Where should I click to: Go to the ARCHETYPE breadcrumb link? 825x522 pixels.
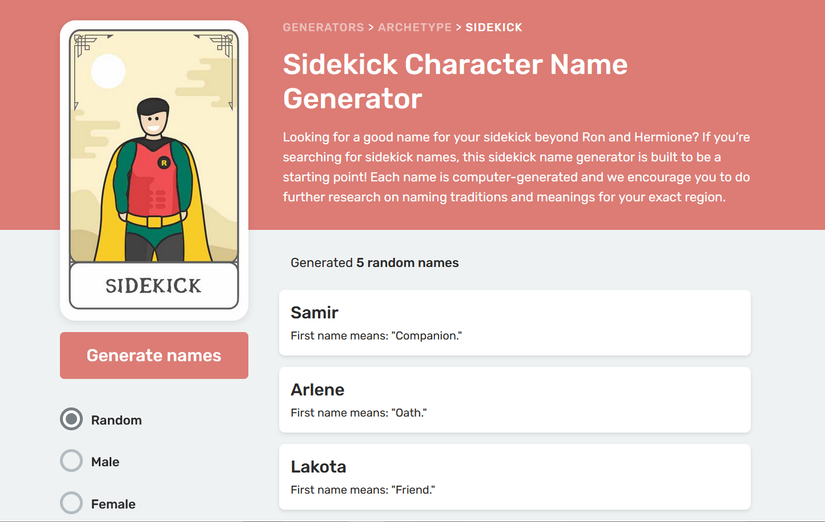click(415, 27)
